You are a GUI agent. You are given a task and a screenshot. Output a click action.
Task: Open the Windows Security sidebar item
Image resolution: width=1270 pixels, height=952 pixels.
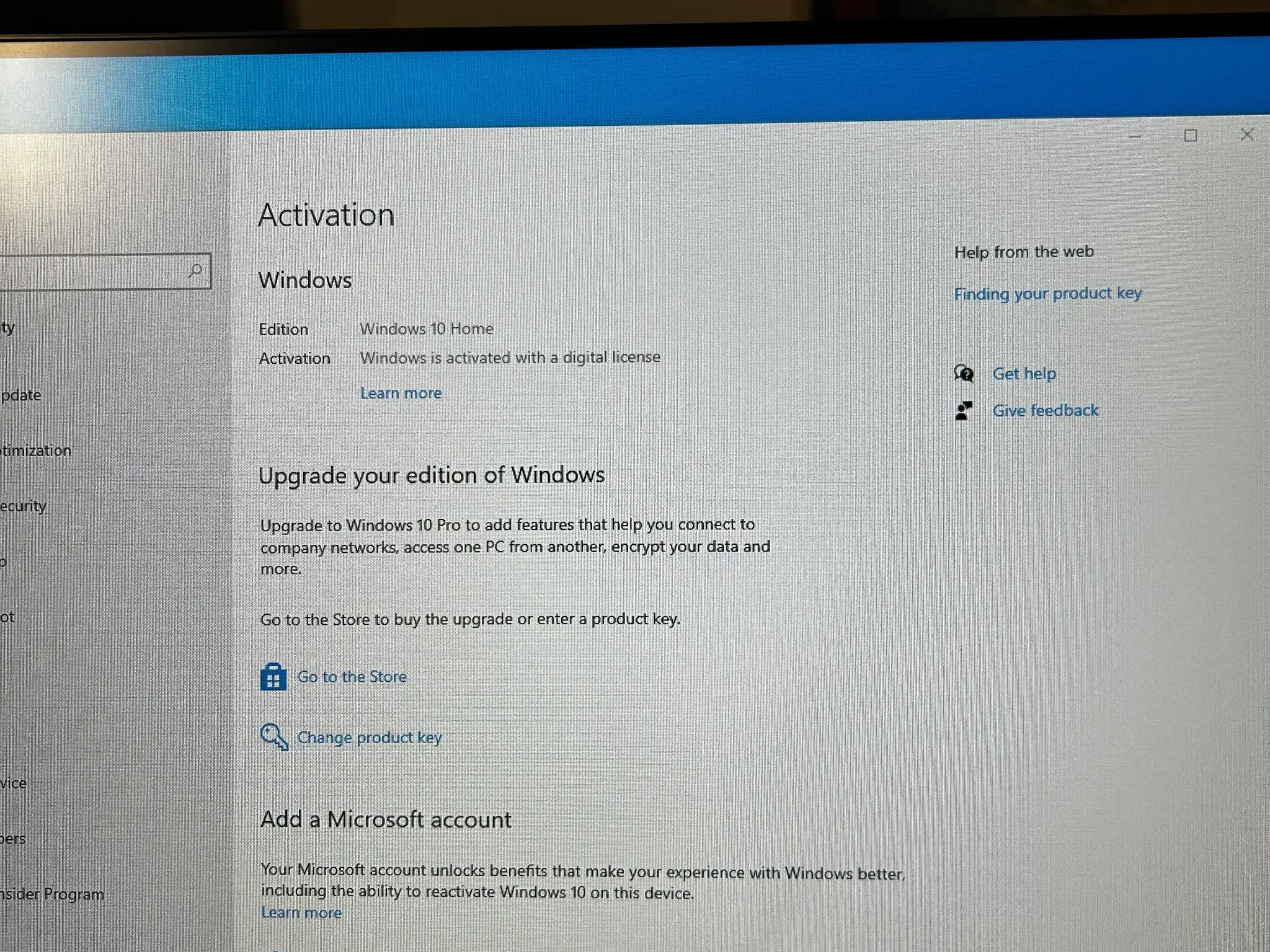[x=24, y=506]
